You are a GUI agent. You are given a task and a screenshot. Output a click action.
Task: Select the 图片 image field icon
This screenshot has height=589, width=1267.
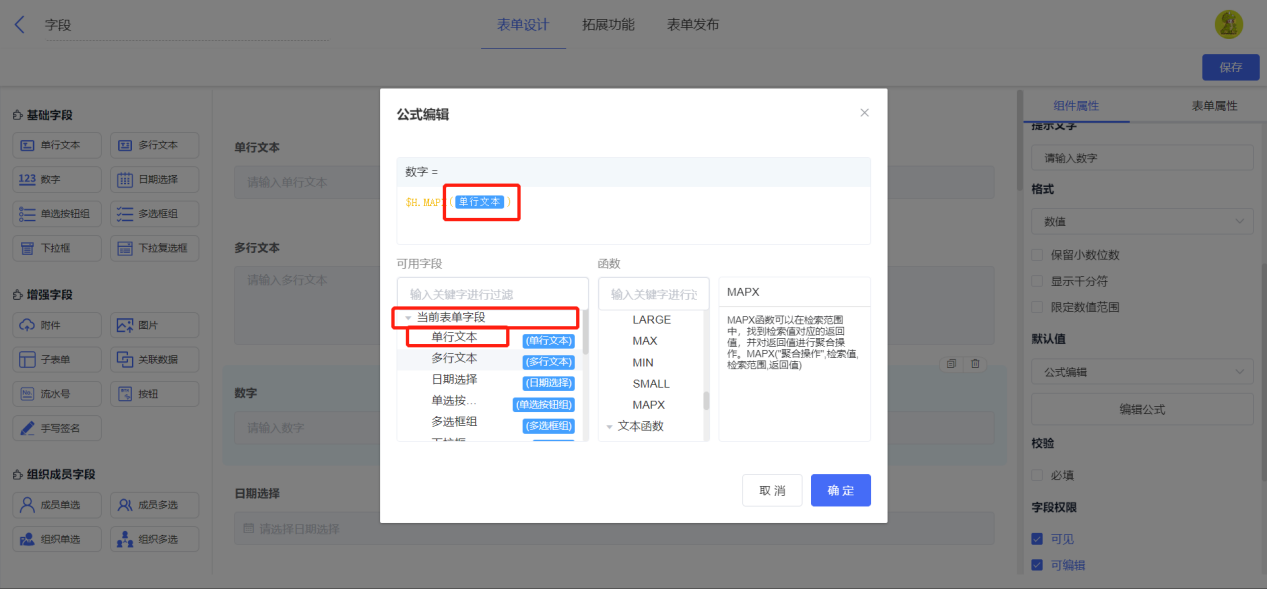125,325
